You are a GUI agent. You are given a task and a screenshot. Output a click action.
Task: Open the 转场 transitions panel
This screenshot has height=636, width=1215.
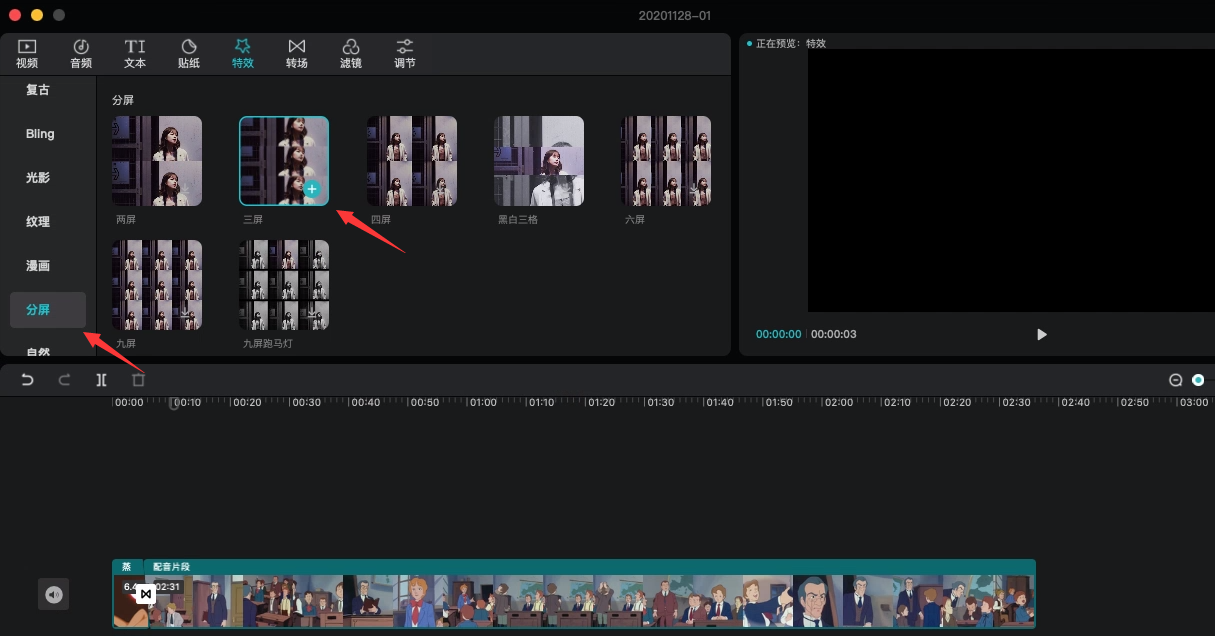point(297,53)
